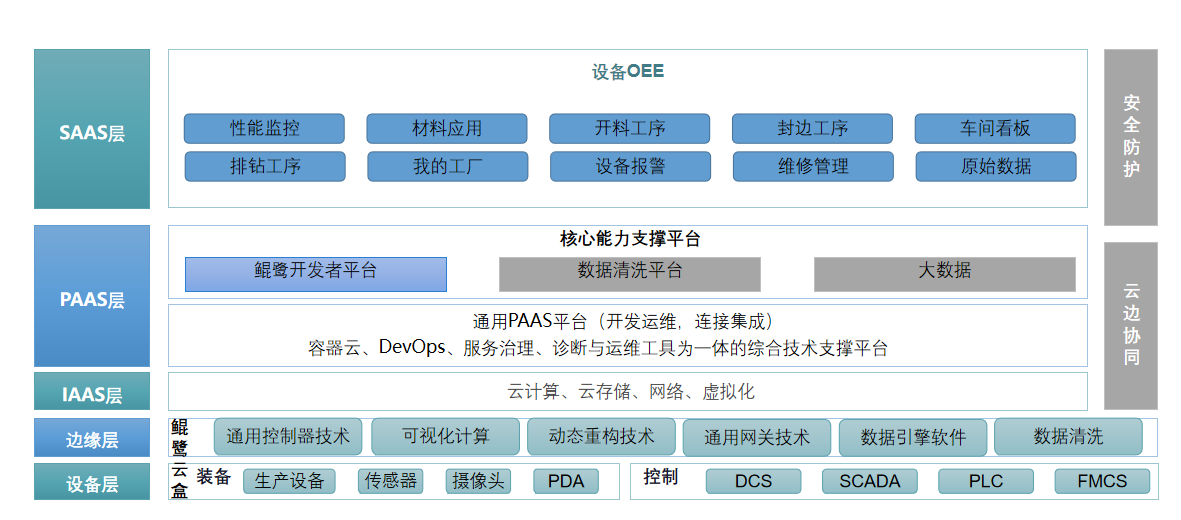Select the 材料应用 box
The image size is (1181, 520).
pyautogui.click(x=447, y=129)
